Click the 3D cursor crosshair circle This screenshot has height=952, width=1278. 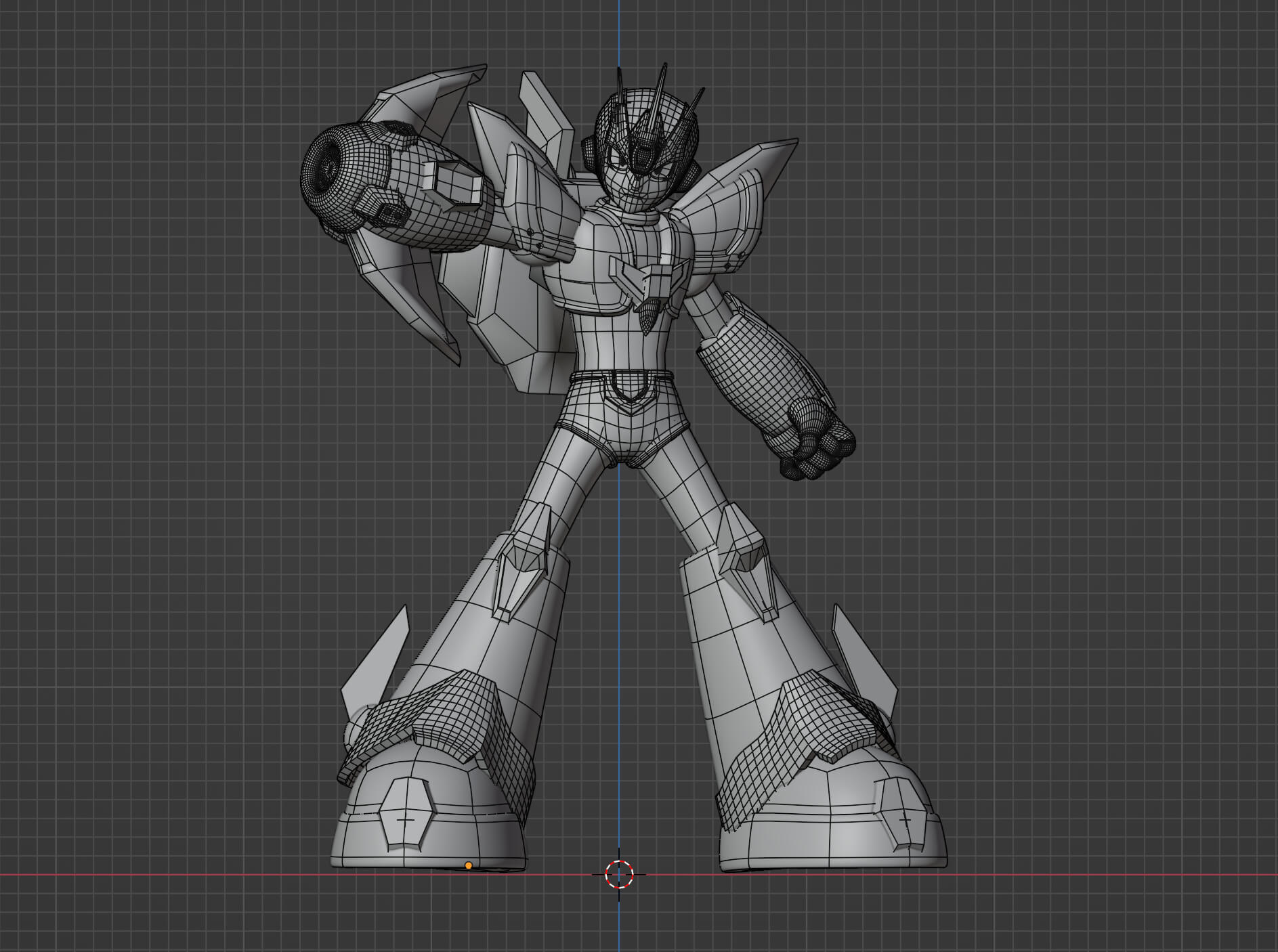click(618, 874)
